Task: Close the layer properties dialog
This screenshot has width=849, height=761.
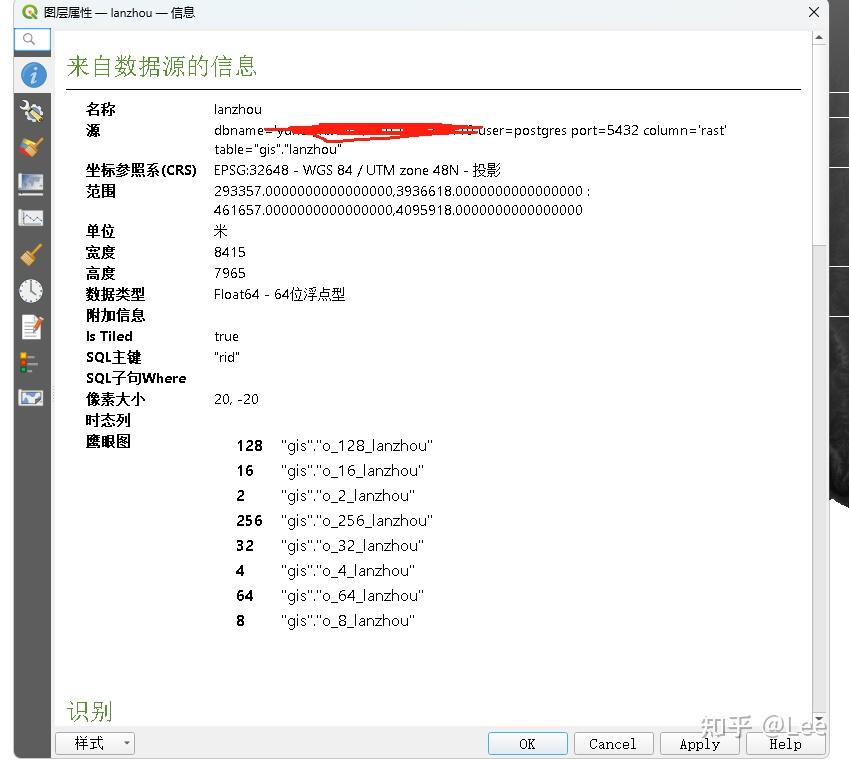Action: 813,12
